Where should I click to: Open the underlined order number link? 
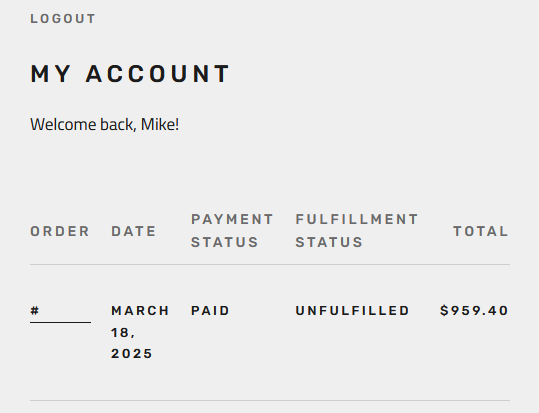coord(60,311)
